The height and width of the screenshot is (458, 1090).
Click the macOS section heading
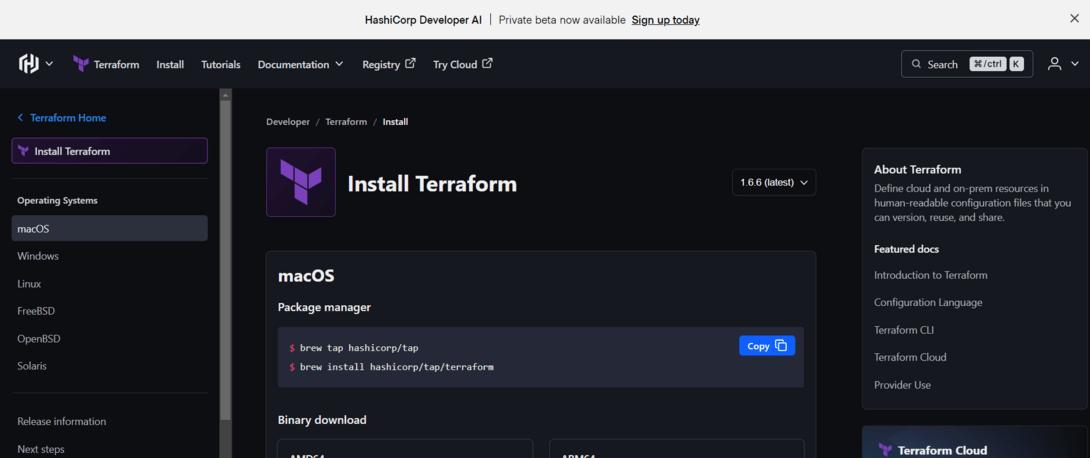307,276
